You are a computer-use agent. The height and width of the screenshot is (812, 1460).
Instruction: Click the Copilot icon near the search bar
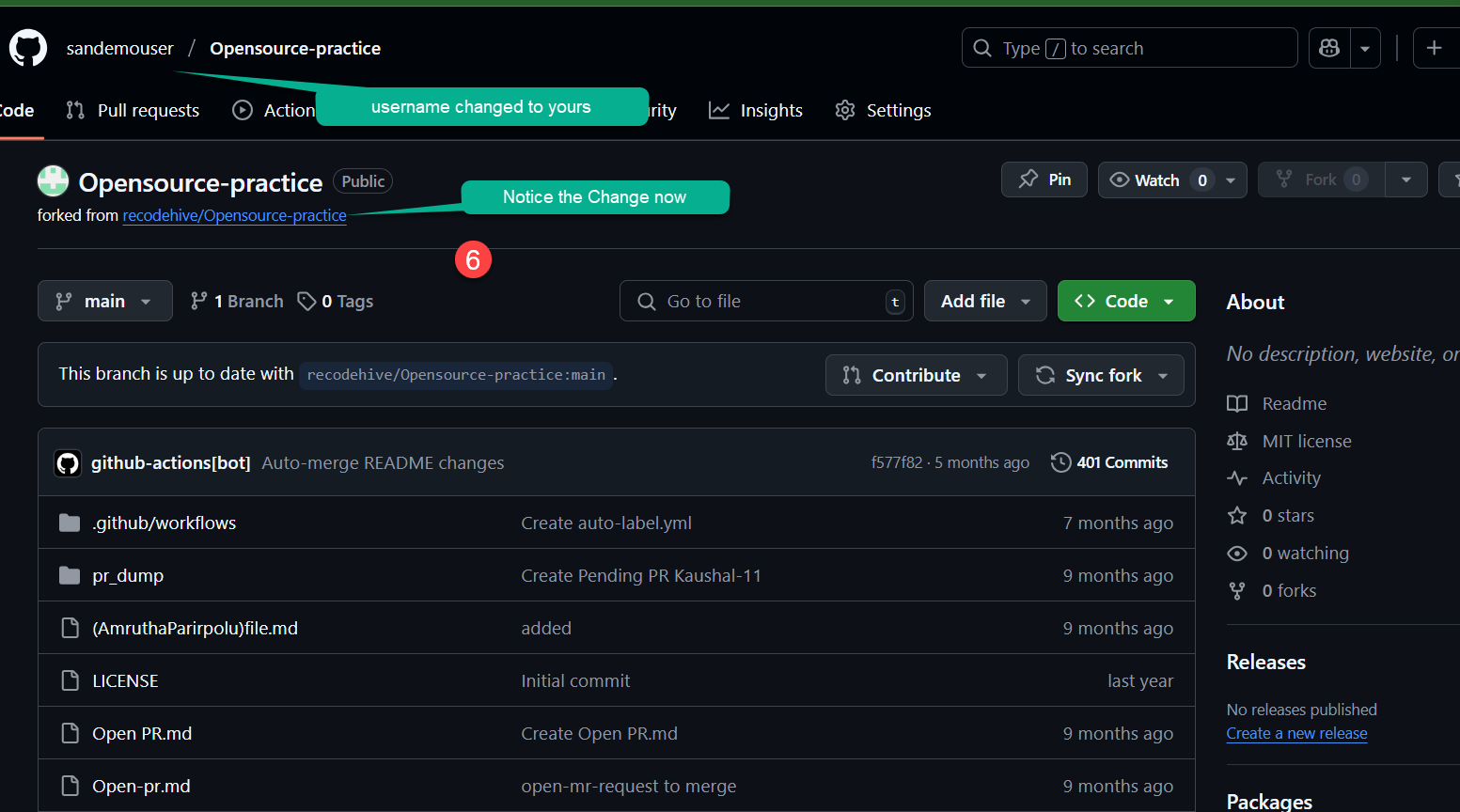pos(1328,47)
